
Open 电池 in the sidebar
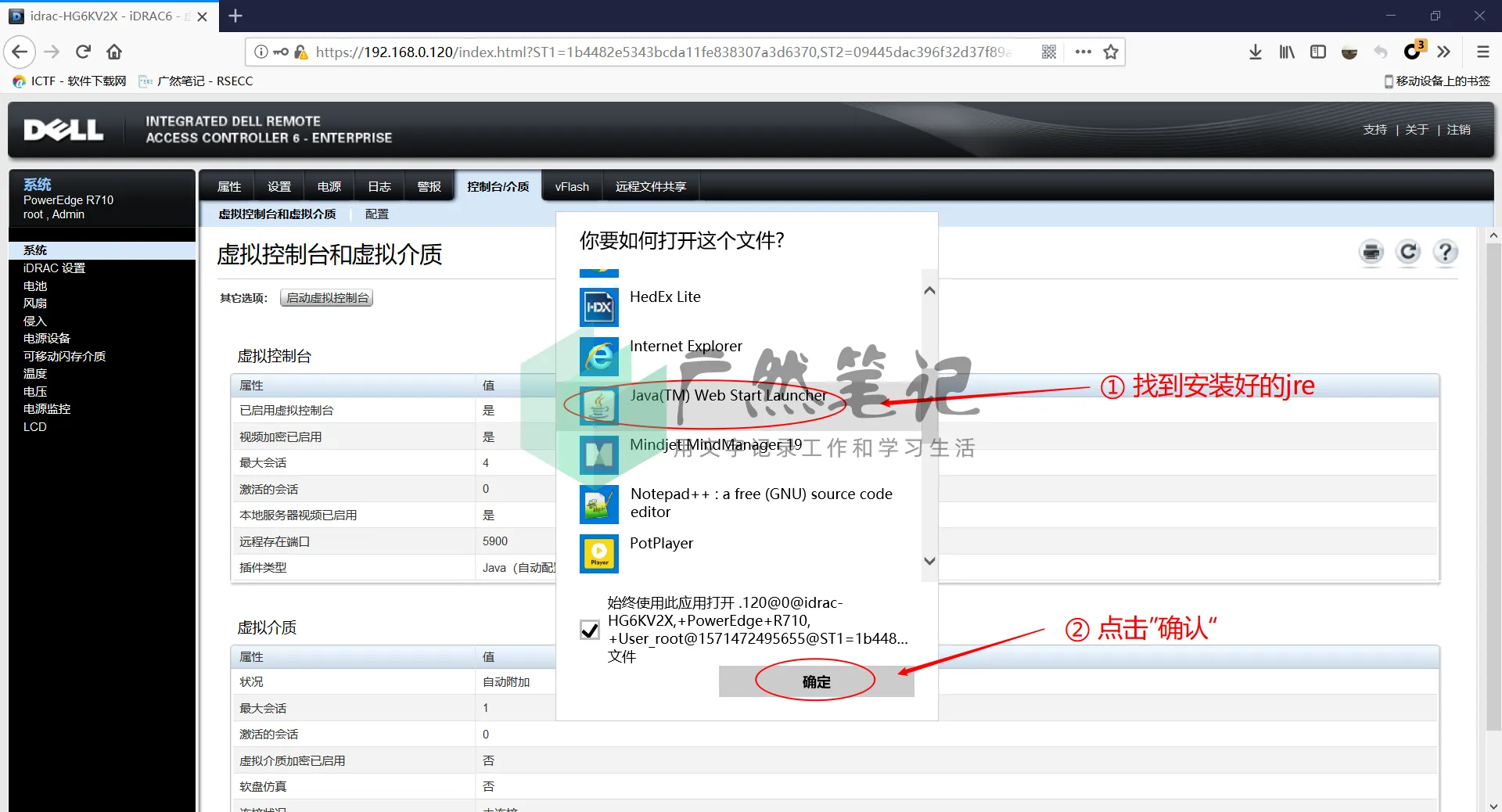[35, 286]
